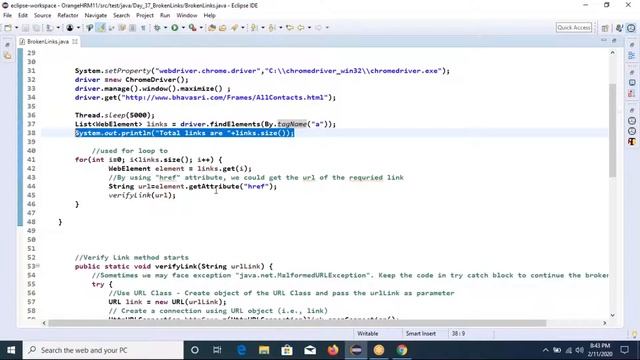Open the Search menu

tap(121, 16)
